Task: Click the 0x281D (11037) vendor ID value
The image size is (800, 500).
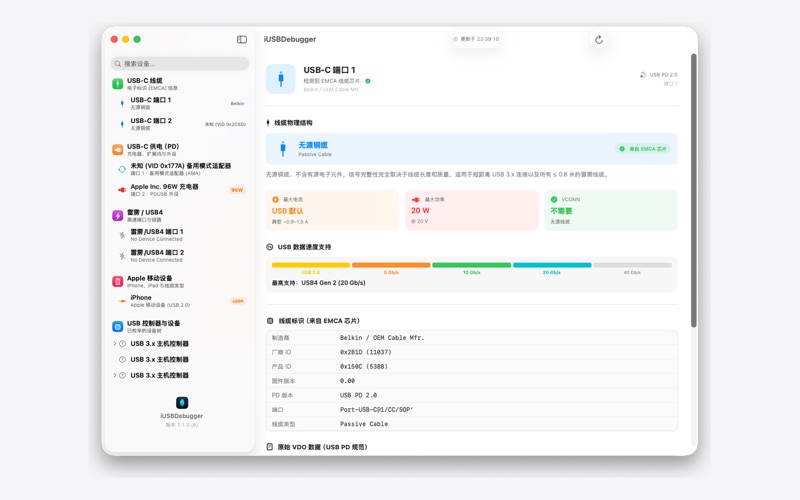Action: click(366, 352)
